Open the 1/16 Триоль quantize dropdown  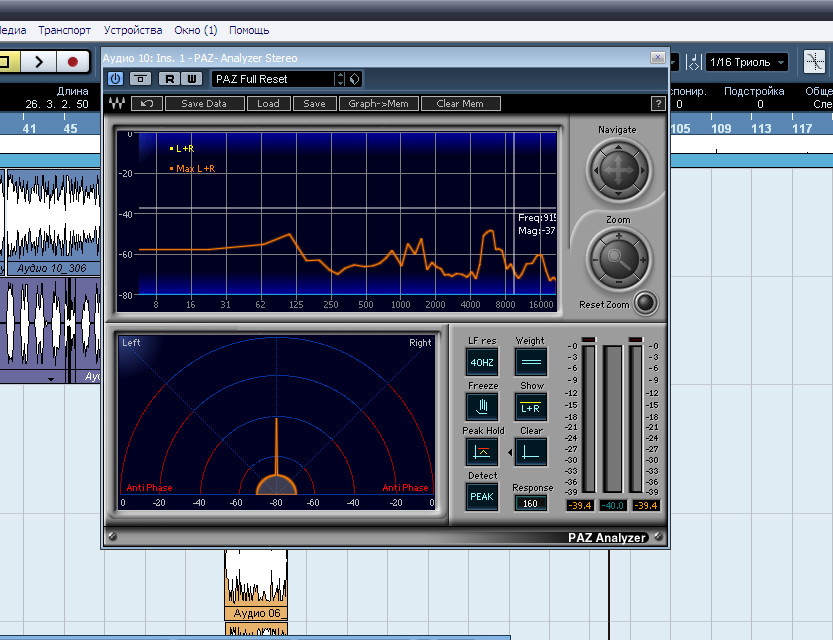coord(747,62)
